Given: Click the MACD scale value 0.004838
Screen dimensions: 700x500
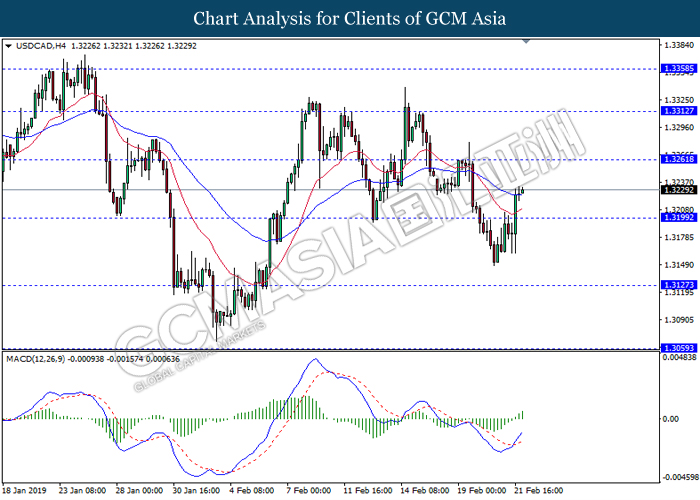Looking at the screenshot, I should click(679, 357).
